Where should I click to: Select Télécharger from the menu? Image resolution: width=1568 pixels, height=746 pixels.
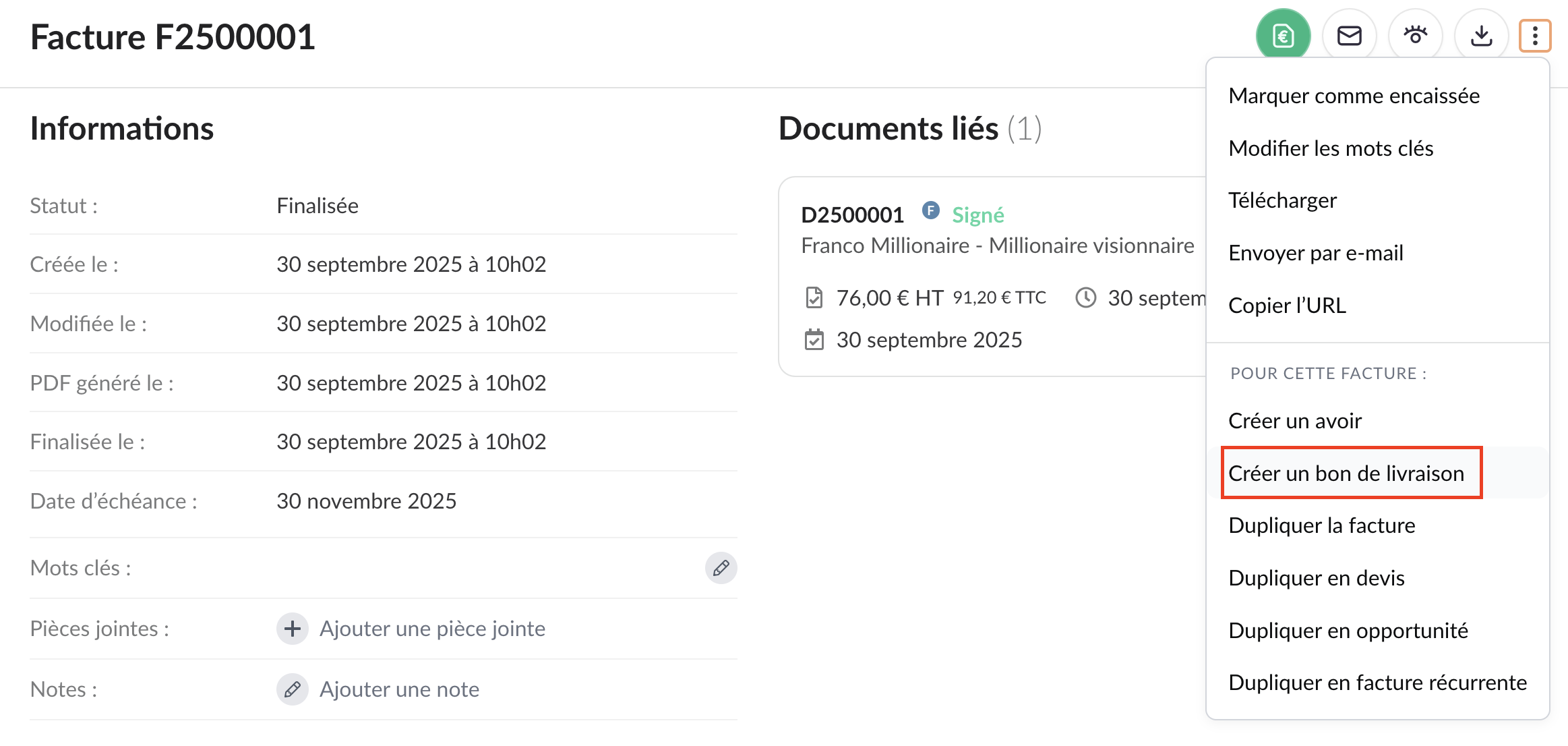[1282, 200]
